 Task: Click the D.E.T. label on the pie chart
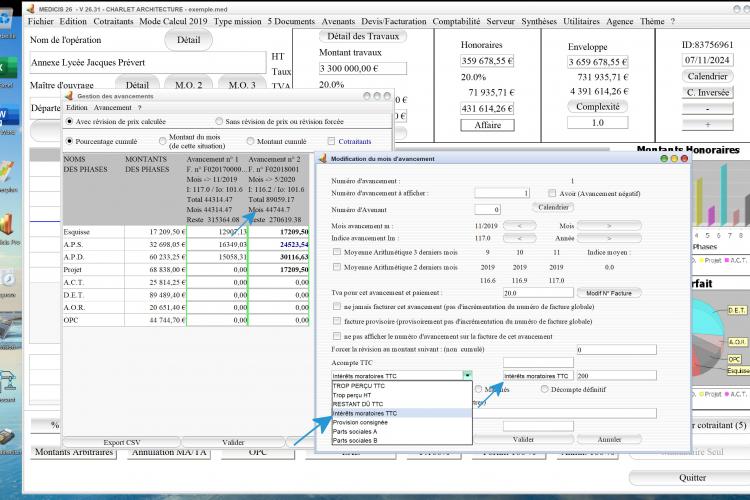click(737, 310)
